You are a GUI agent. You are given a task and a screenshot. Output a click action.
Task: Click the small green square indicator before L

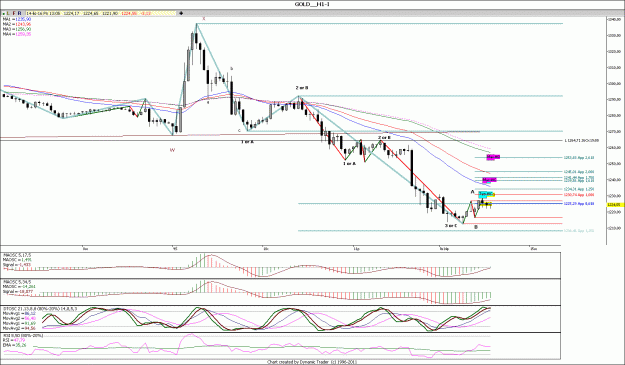point(4,14)
